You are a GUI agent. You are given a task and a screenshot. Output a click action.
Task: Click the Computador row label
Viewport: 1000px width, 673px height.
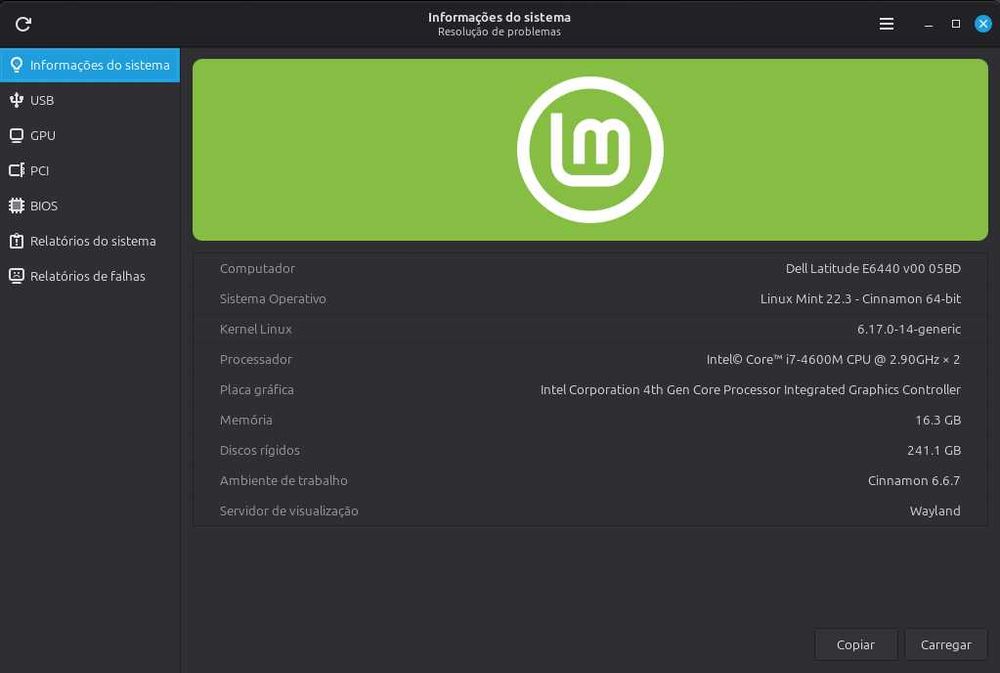click(257, 269)
